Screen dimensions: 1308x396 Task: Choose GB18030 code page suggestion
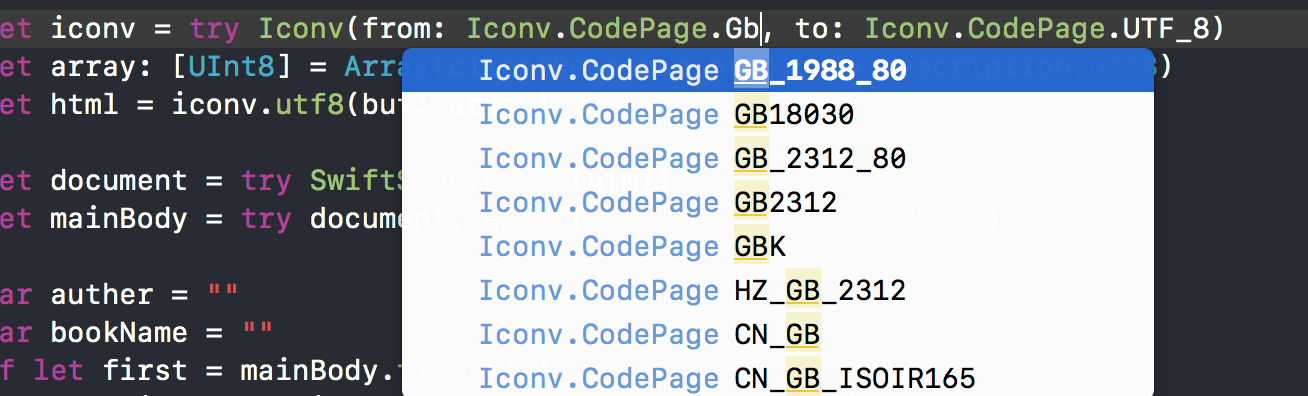click(x=778, y=115)
